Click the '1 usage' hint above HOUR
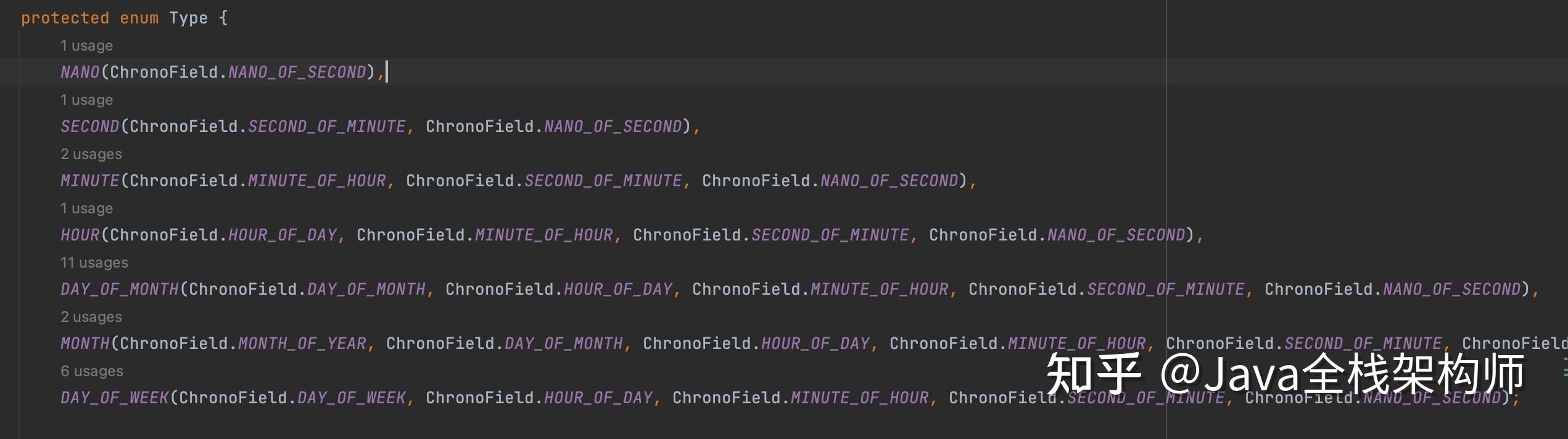The width and height of the screenshot is (1568, 439). [x=86, y=208]
